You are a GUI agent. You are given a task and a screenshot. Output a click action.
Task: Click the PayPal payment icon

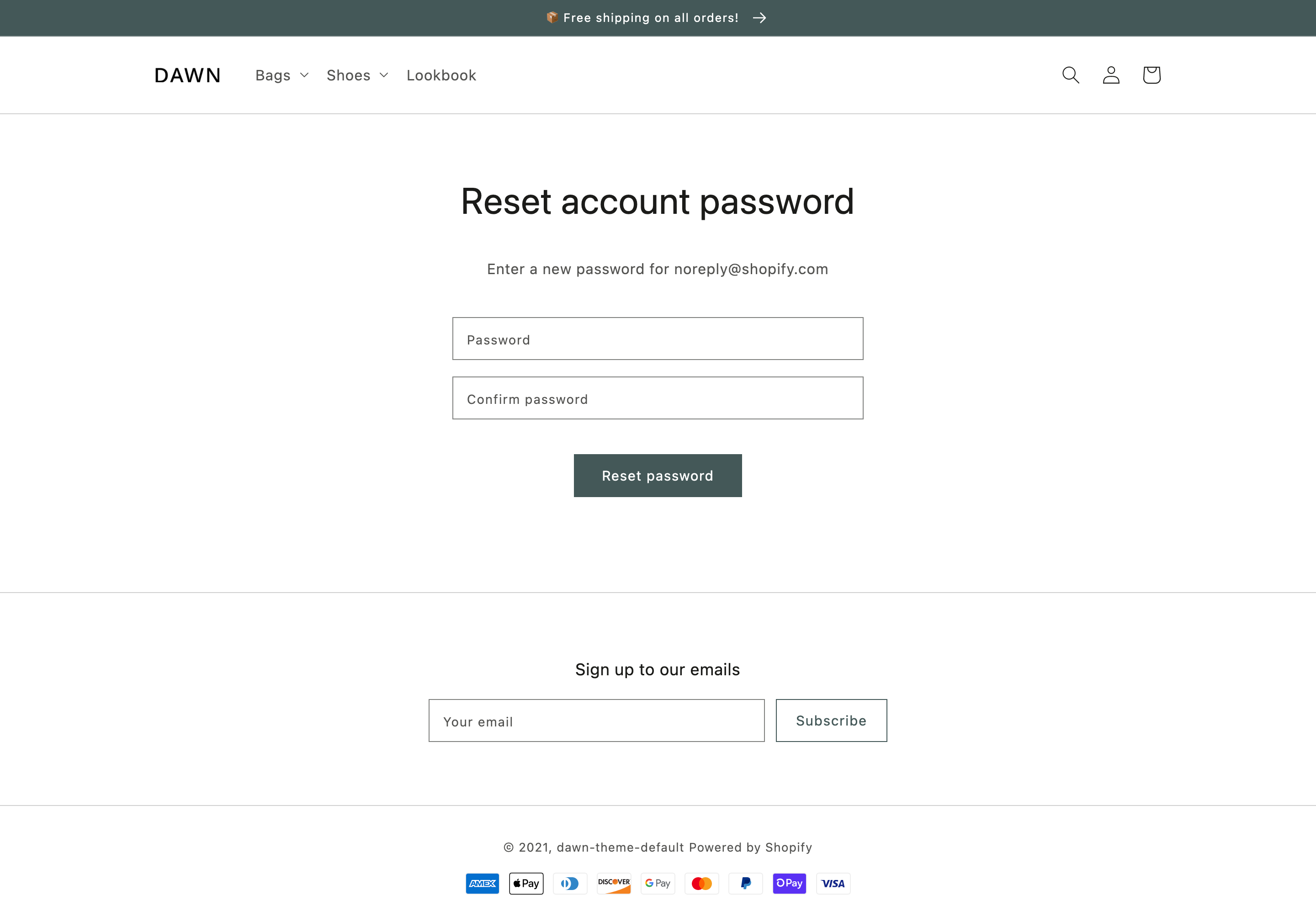[x=745, y=883]
